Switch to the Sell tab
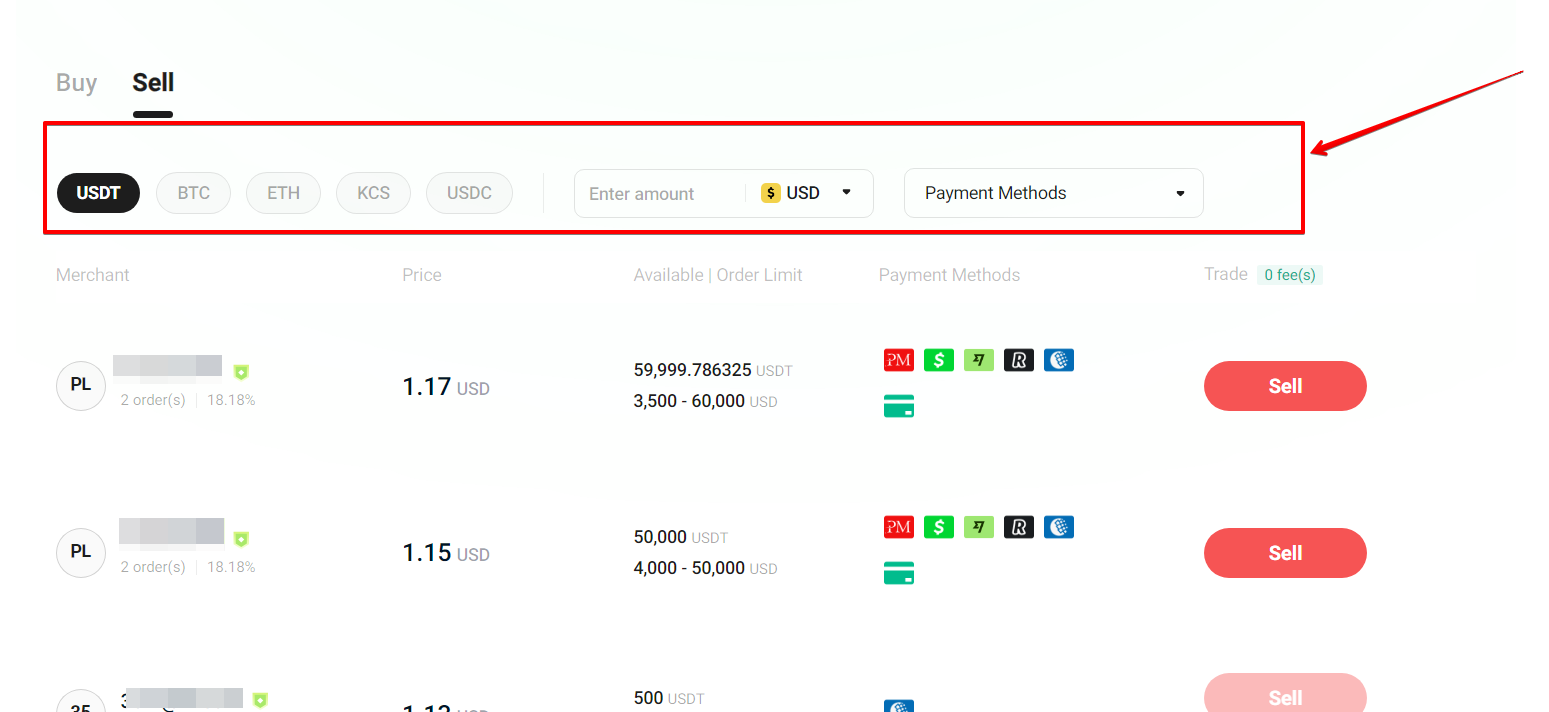1549x712 pixels. (154, 82)
